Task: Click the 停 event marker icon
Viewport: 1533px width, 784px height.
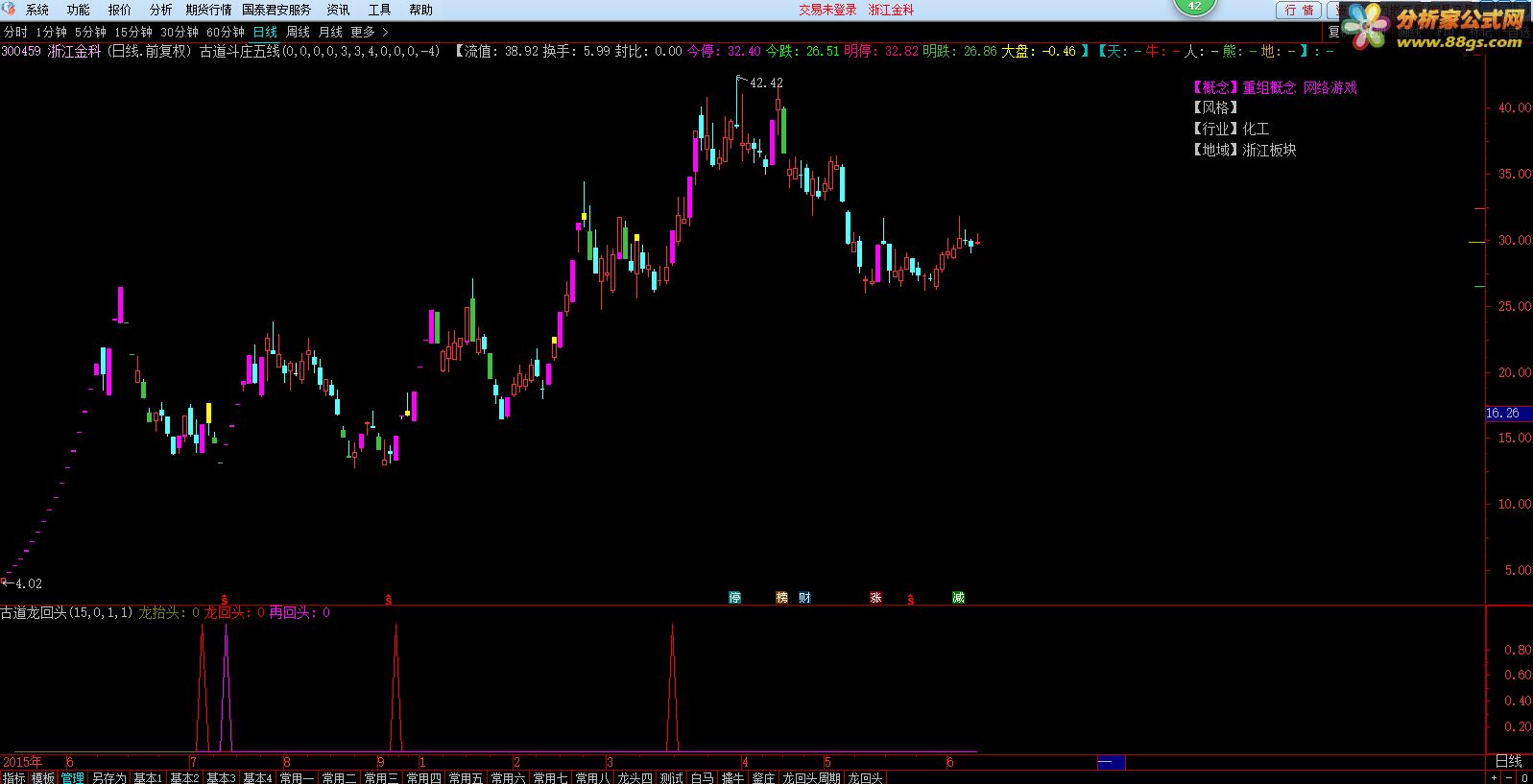Action: click(735, 597)
